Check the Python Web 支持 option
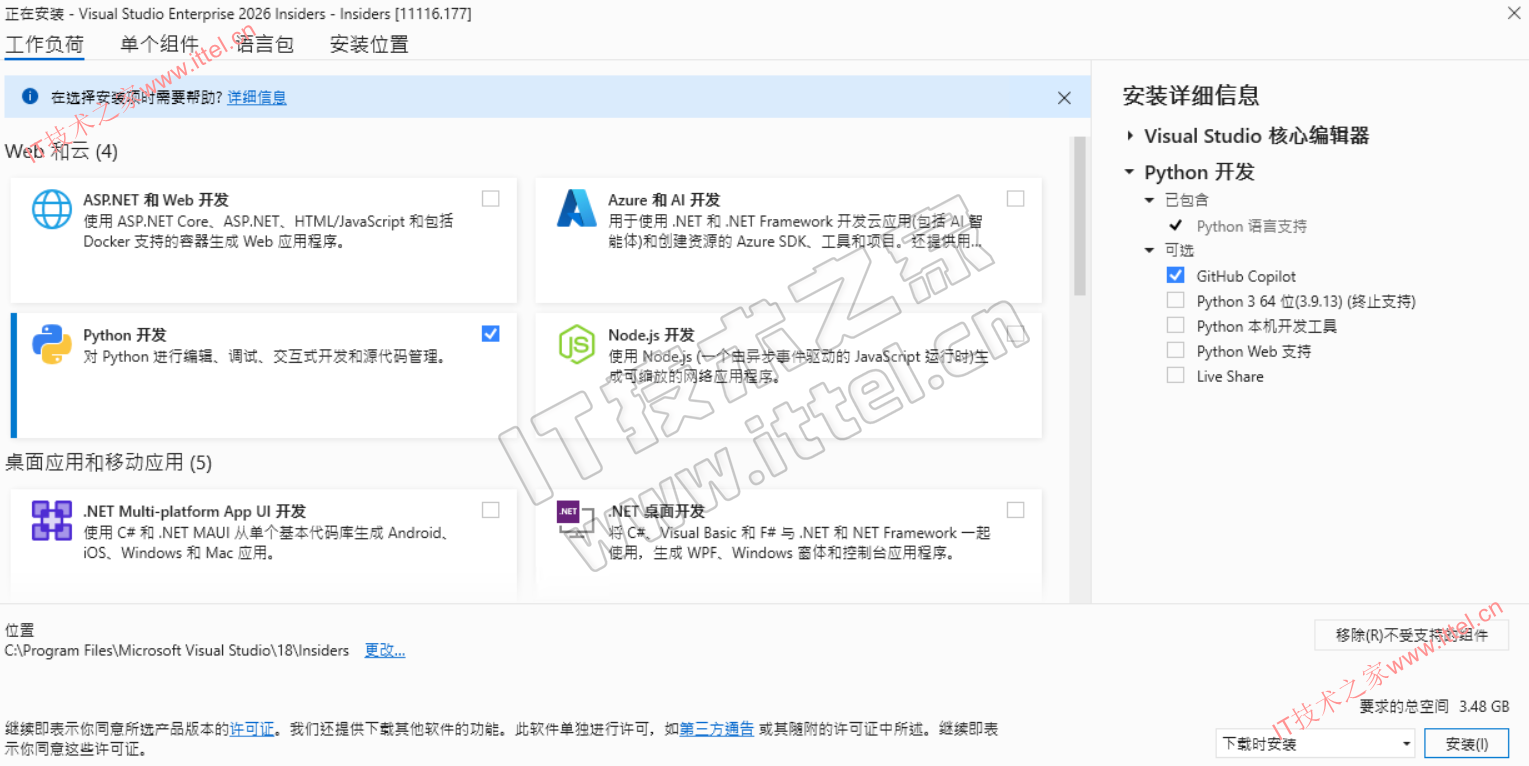The width and height of the screenshot is (1529, 766). coord(1176,351)
